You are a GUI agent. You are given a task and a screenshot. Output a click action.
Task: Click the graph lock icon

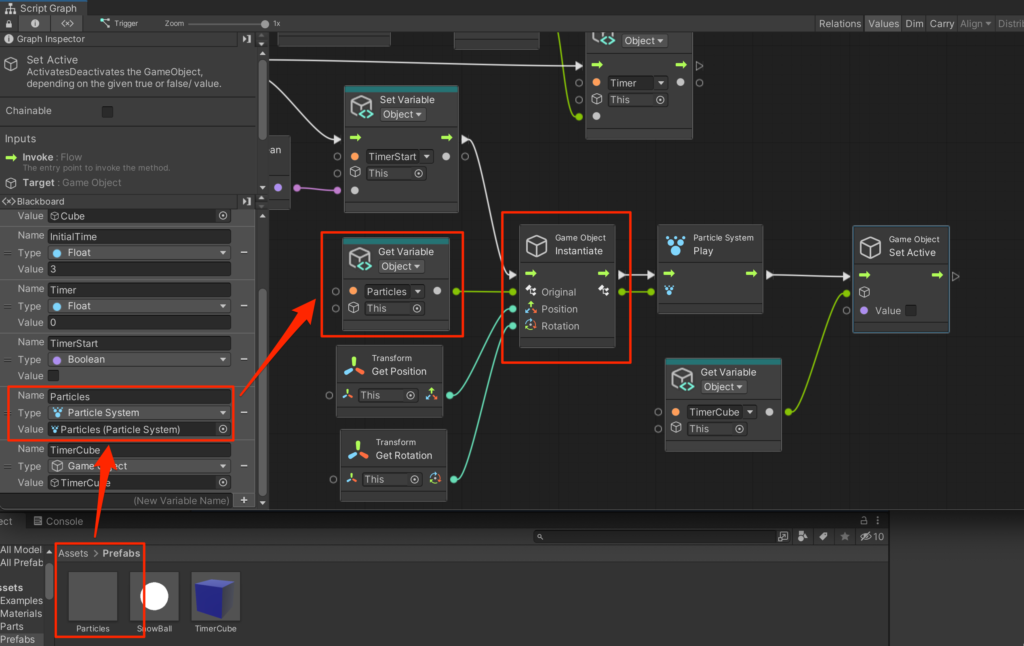tap(8, 22)
